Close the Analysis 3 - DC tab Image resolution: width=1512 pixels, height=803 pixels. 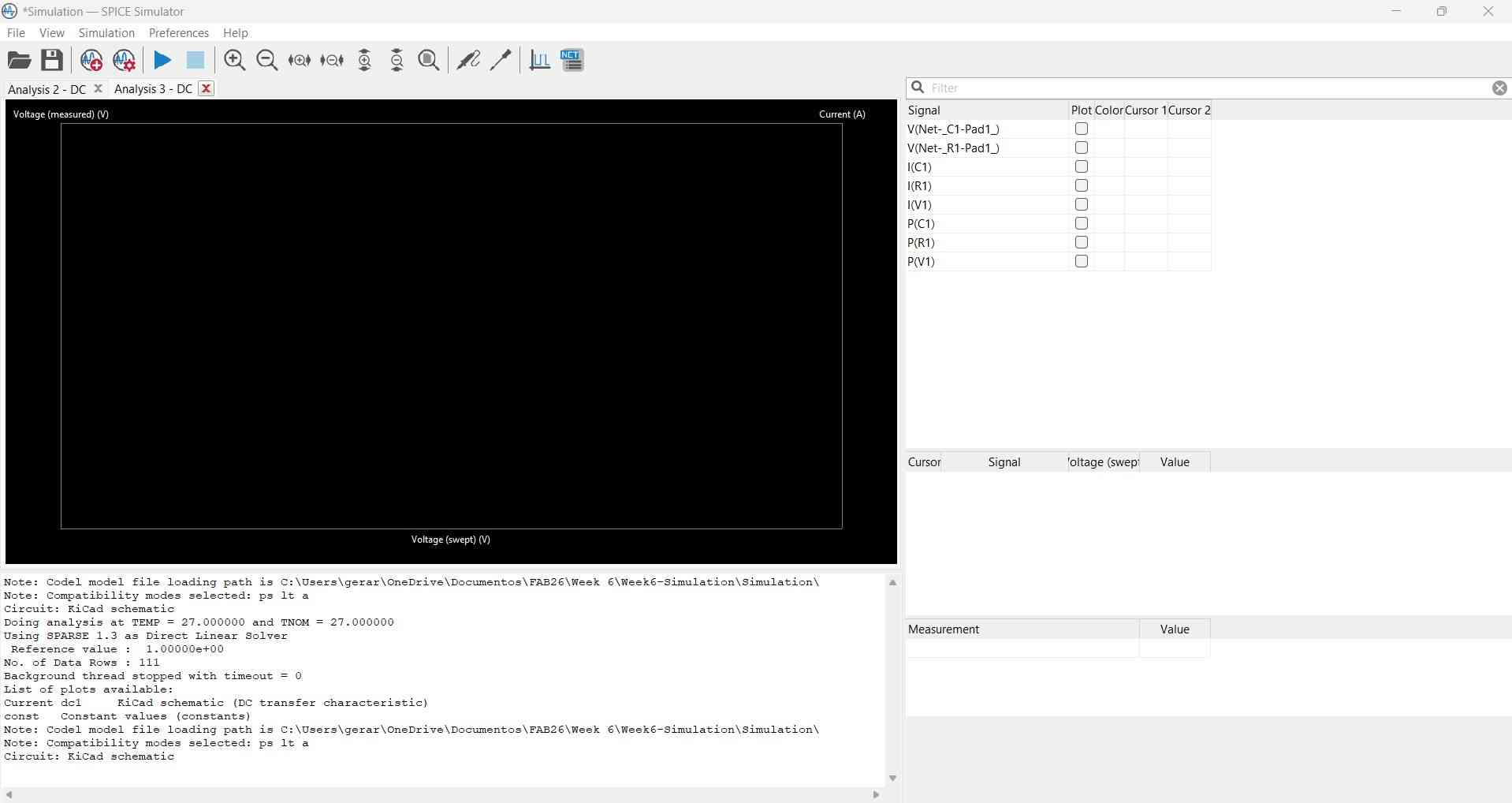point(206,89)
